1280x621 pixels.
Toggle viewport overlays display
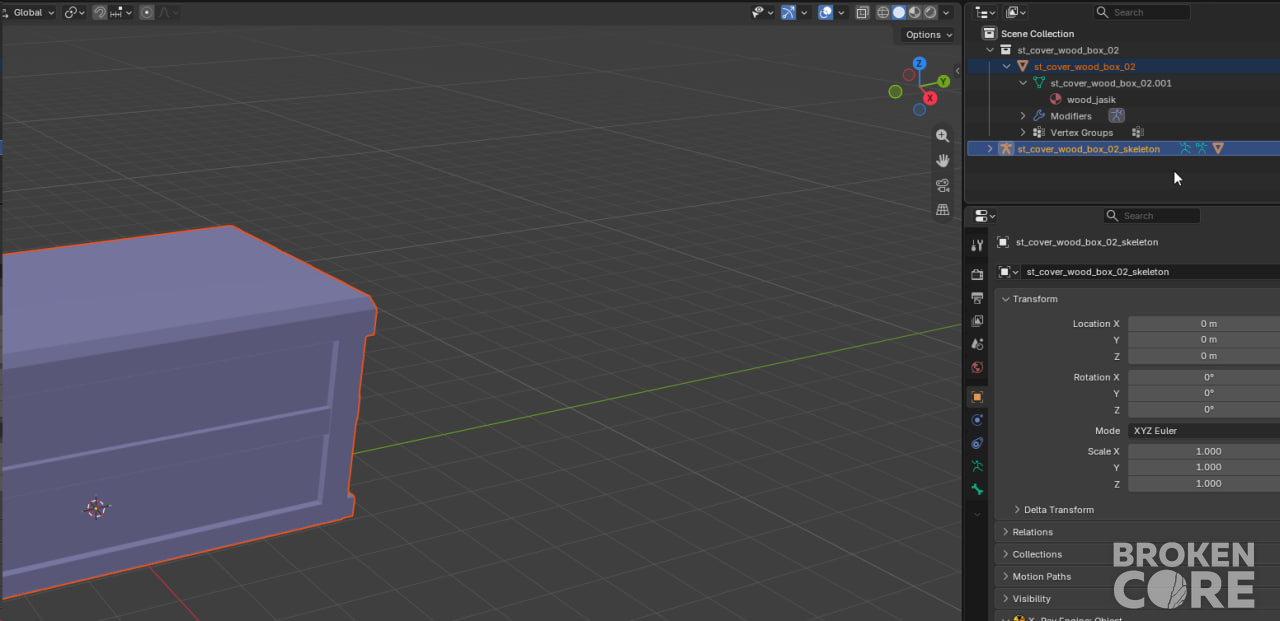point(825,12)
